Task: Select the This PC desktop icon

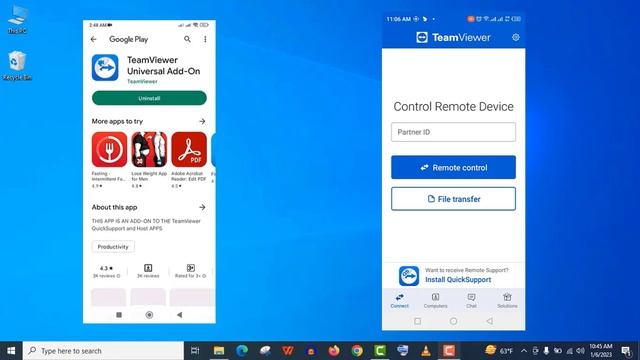Action: pos(17,19)
